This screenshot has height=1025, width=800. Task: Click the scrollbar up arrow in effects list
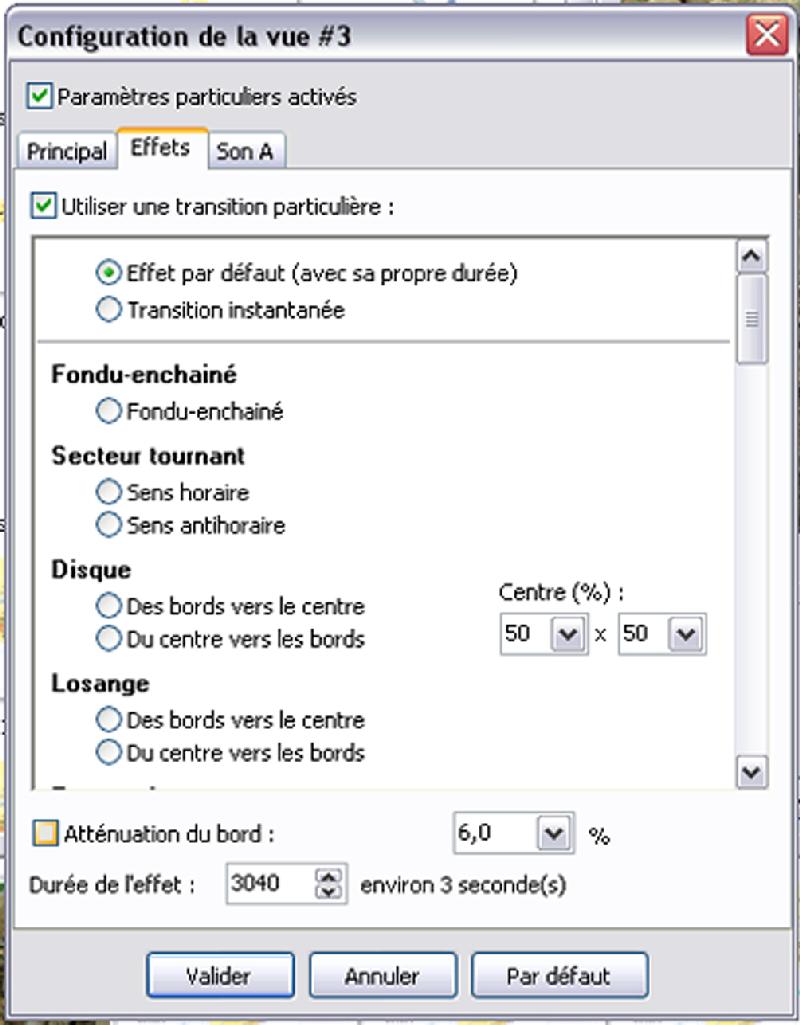pos(752,257)
